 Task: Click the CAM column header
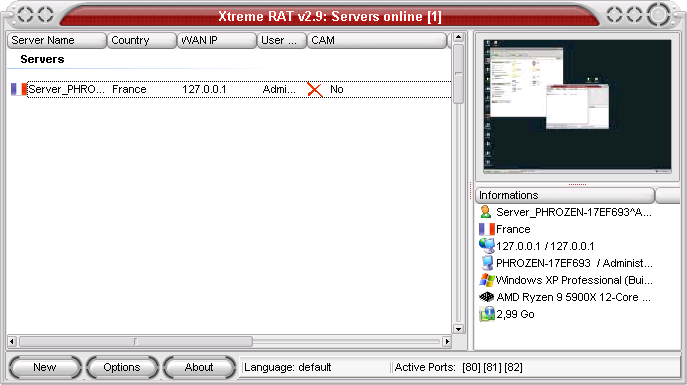377,40
